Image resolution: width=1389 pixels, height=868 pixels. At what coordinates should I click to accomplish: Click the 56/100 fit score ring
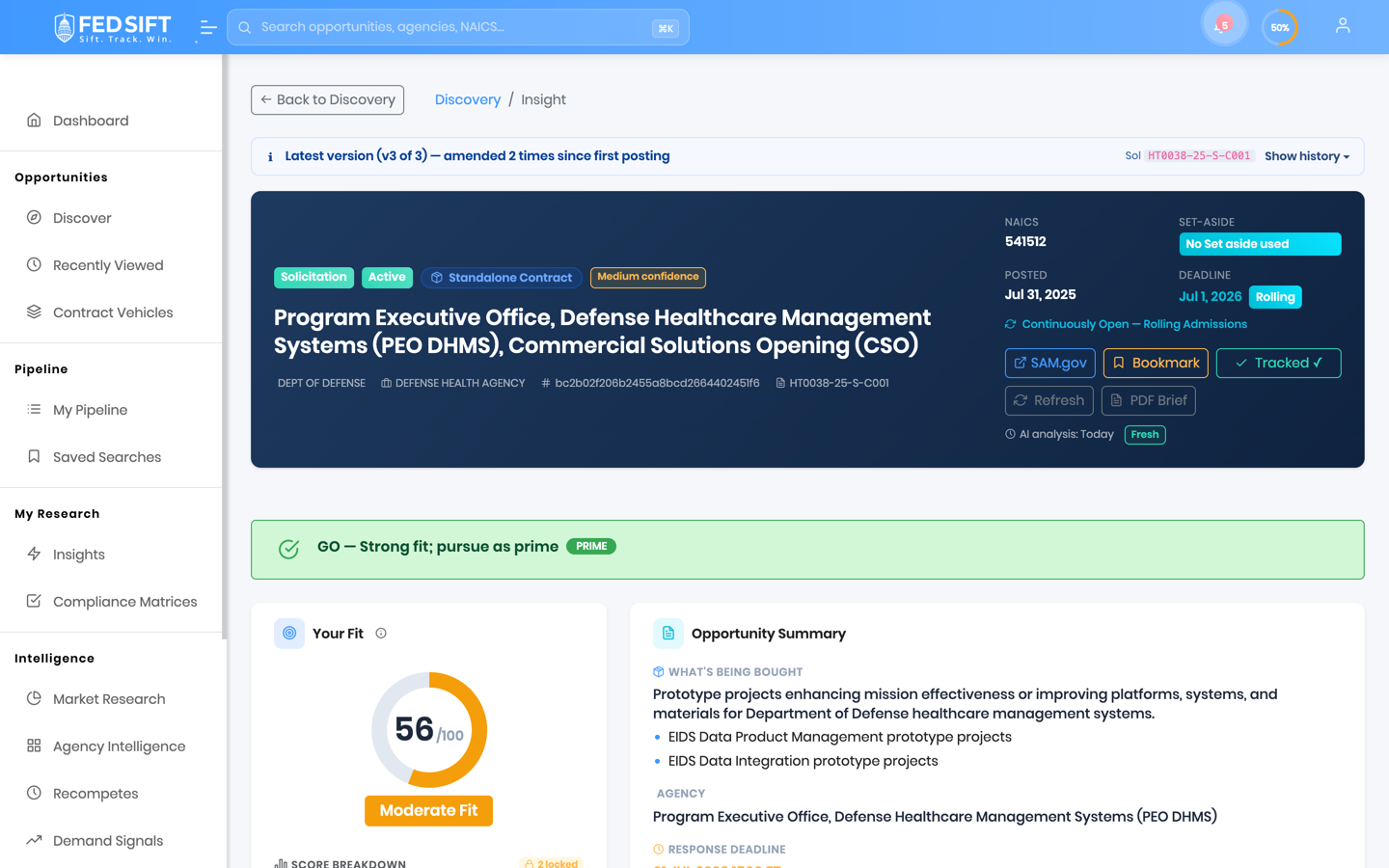[429, 730]
